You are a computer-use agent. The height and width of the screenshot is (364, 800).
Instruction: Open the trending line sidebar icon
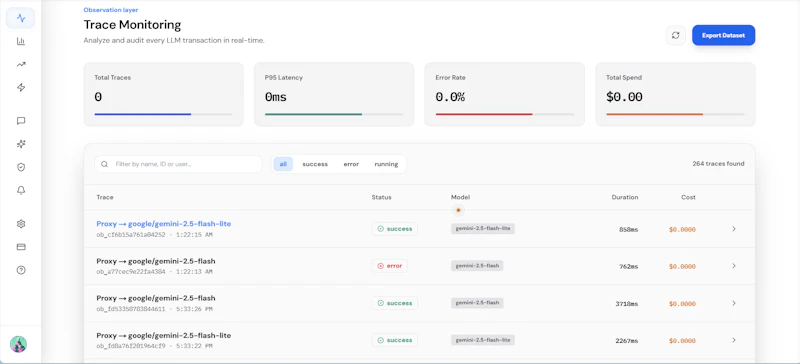21,65
